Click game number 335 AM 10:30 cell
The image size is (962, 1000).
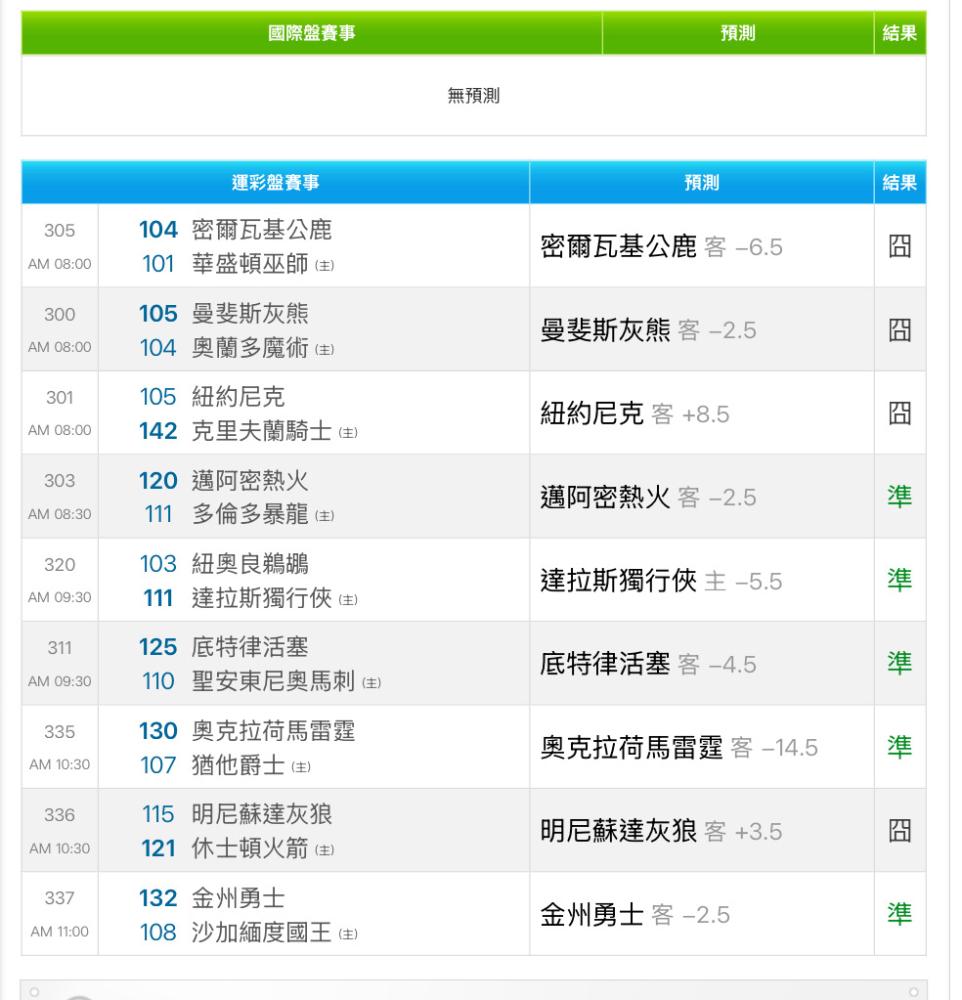click(60, 747)
